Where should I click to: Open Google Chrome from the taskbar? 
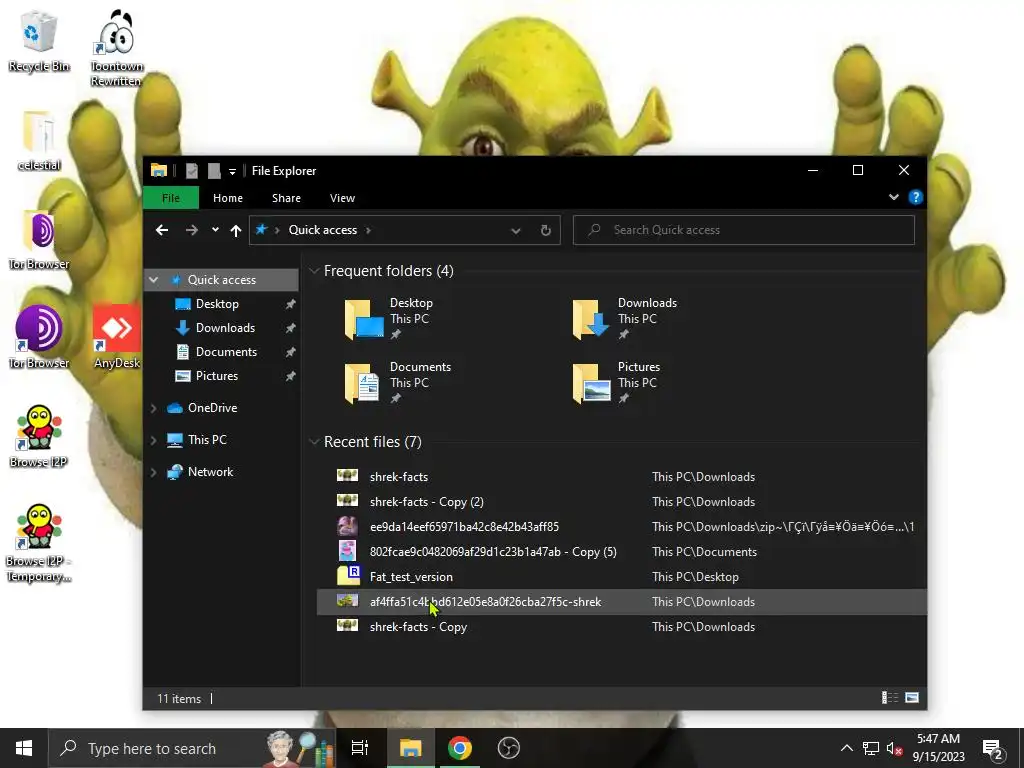460,748
